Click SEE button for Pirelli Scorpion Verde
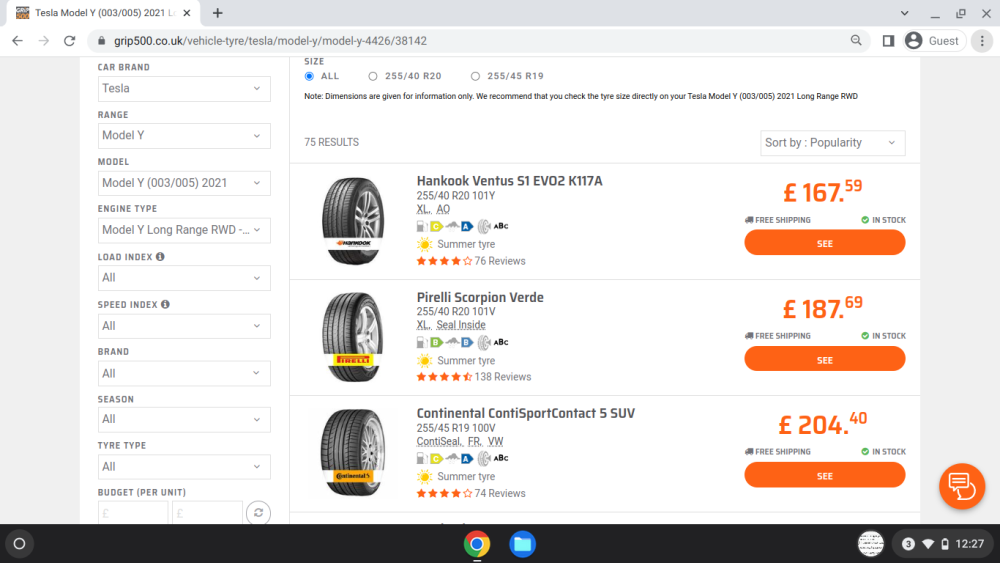Screen dimensions: 1000x563 point(825,360)
